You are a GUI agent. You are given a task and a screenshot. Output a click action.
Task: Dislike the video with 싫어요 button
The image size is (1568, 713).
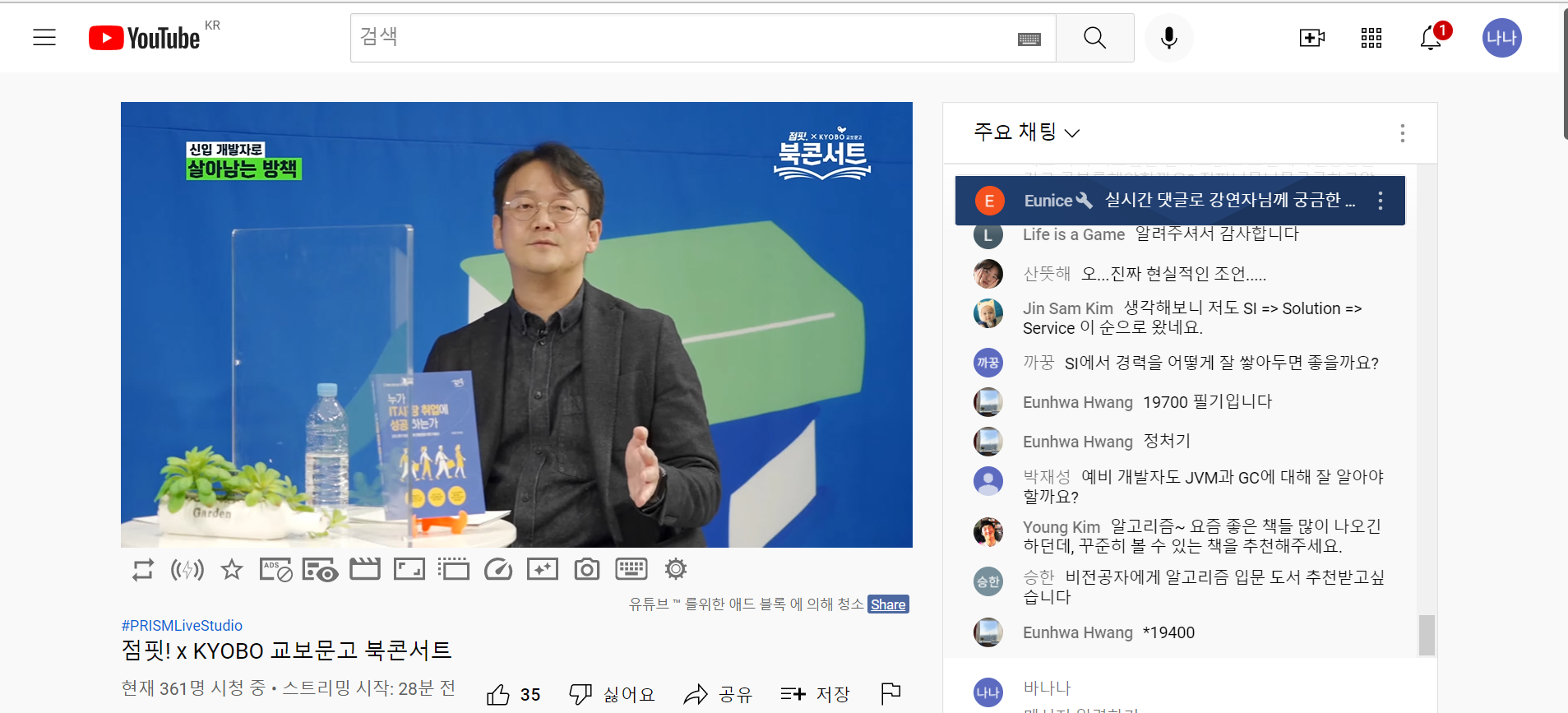(612, 695)
